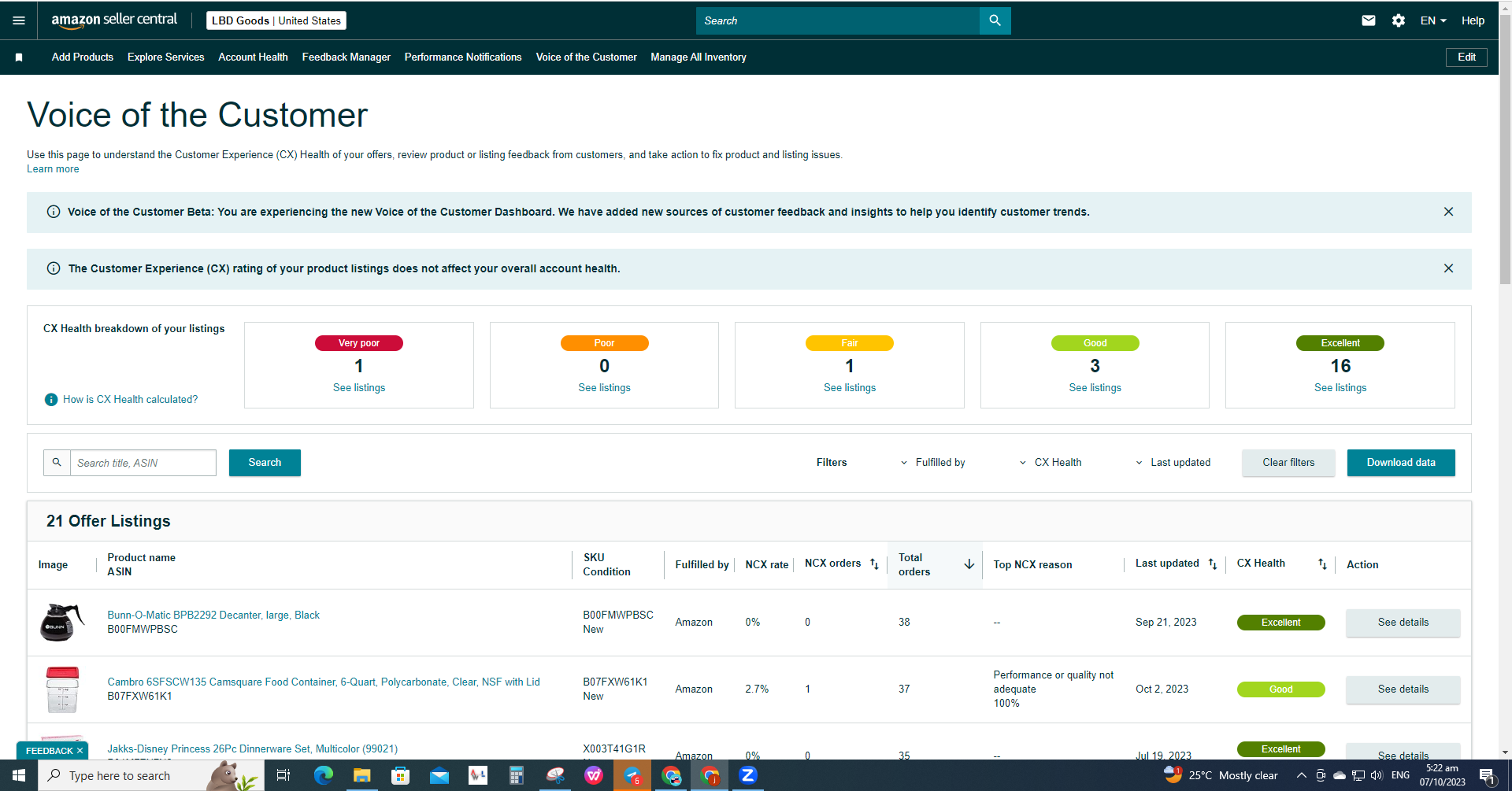1512x791 pixels.
Task: Open Performance Notifications
Action: (x=463, y=57)
